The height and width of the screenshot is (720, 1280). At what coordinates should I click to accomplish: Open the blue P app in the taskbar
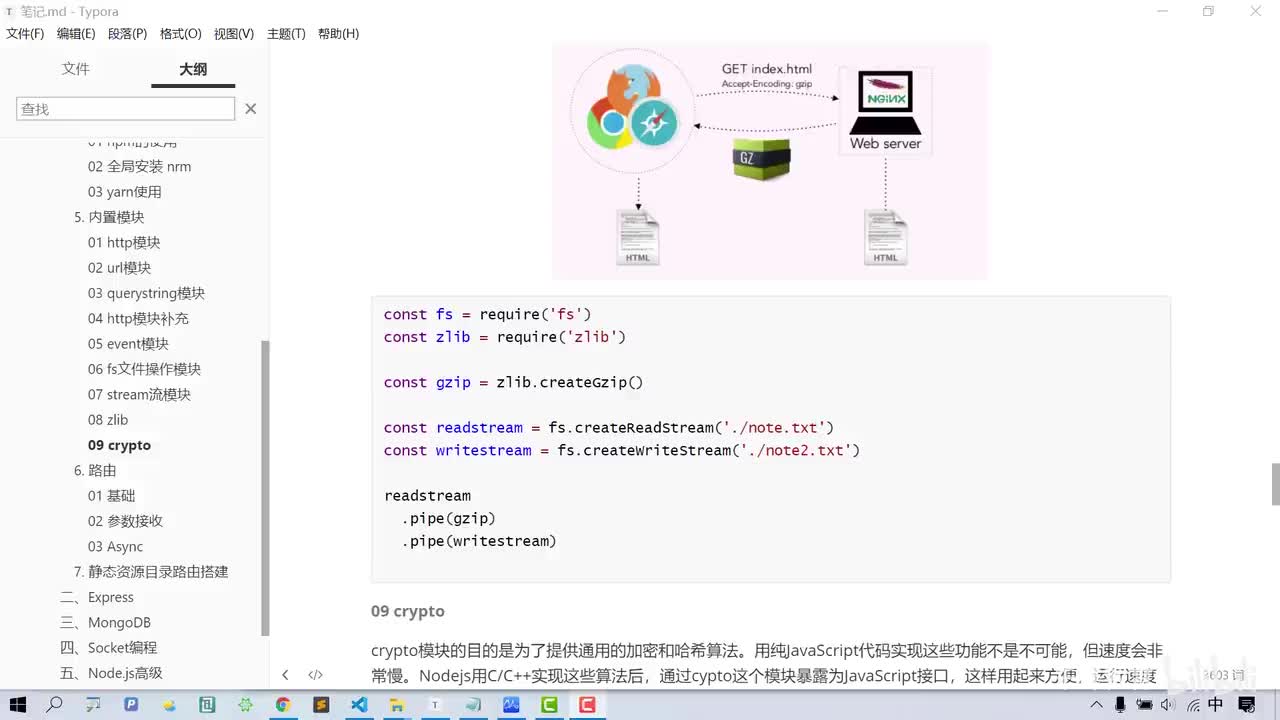click(x=131, y=705)
